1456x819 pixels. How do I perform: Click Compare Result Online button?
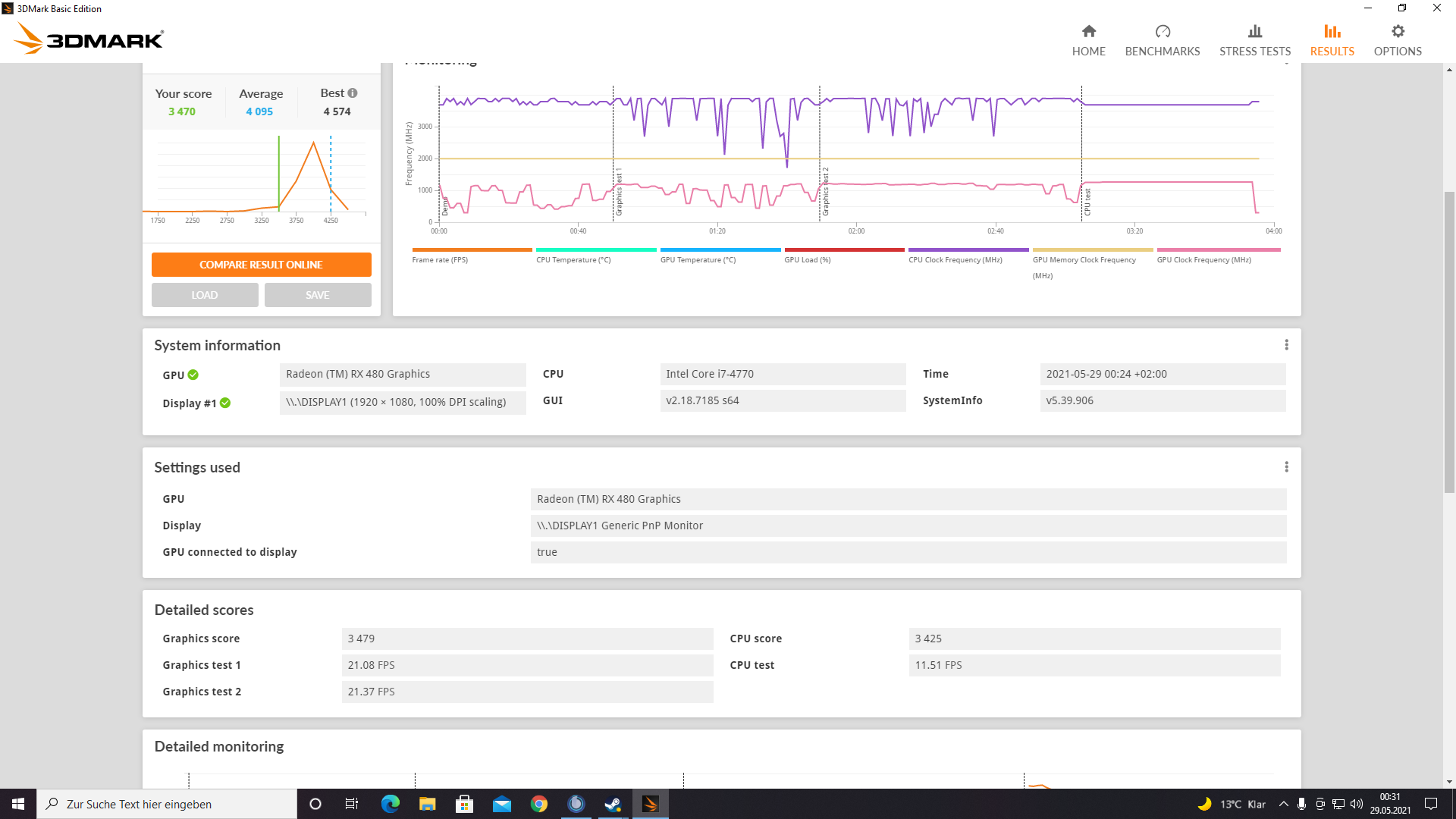261,265
